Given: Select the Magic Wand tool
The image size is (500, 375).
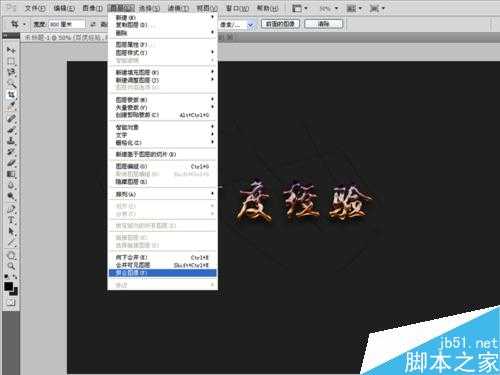Looking at the screenshot, I should pyautogui.click(x=11, y=84).
